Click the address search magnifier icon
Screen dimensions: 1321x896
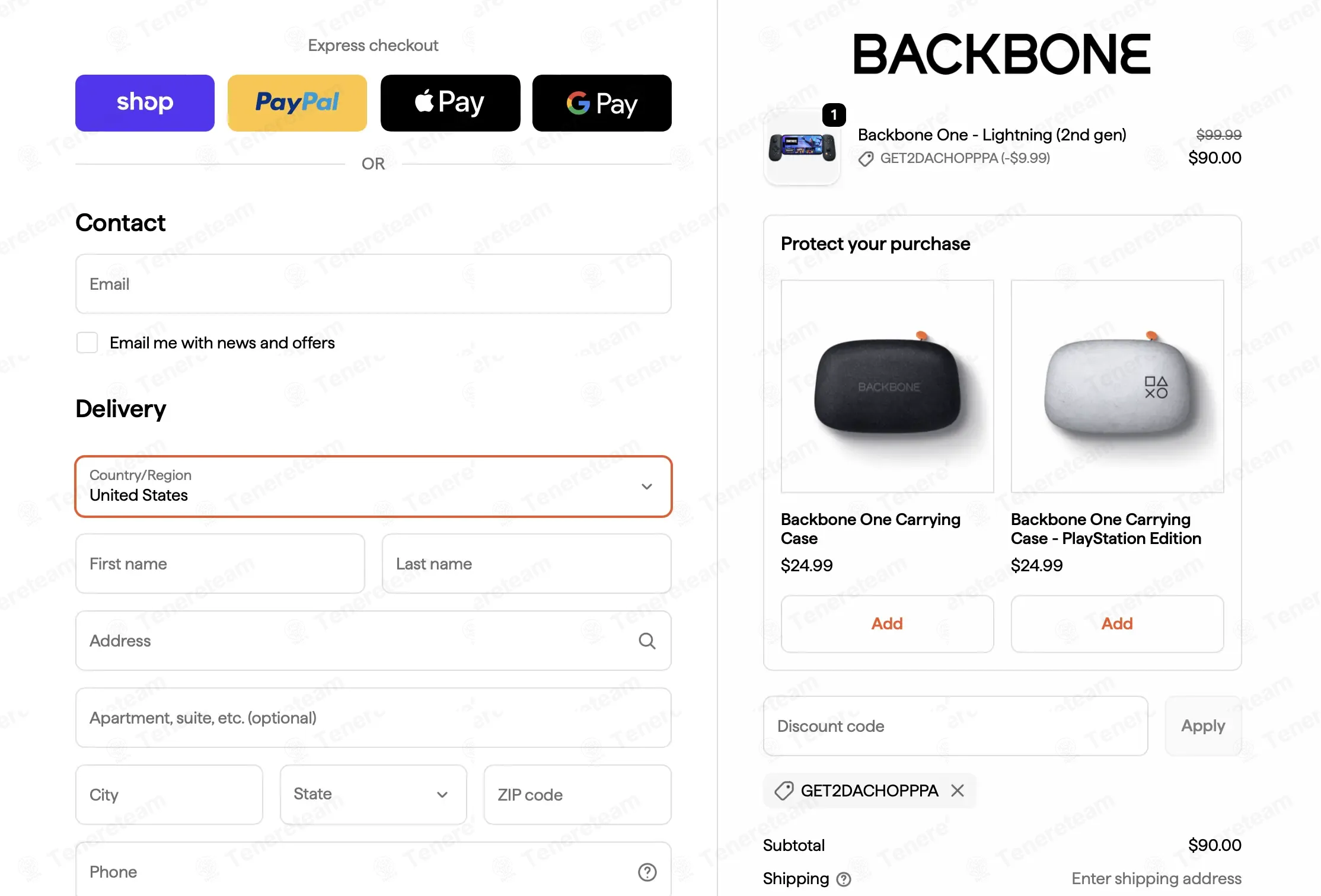coord(647,641)
